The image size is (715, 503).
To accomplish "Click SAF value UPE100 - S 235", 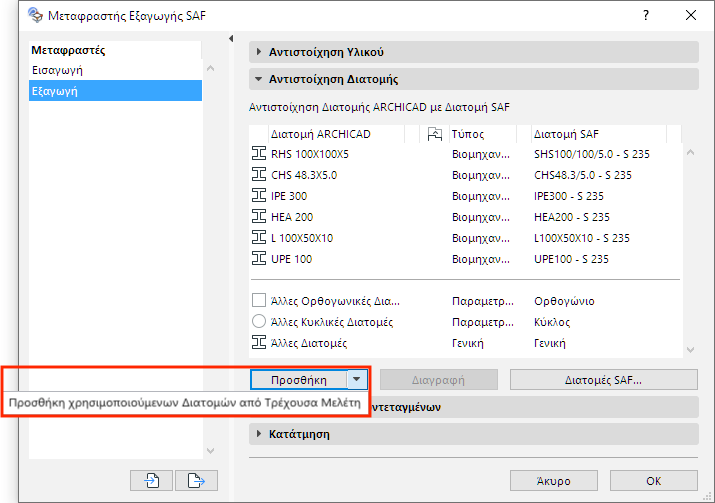I will [x=571, y=259].
